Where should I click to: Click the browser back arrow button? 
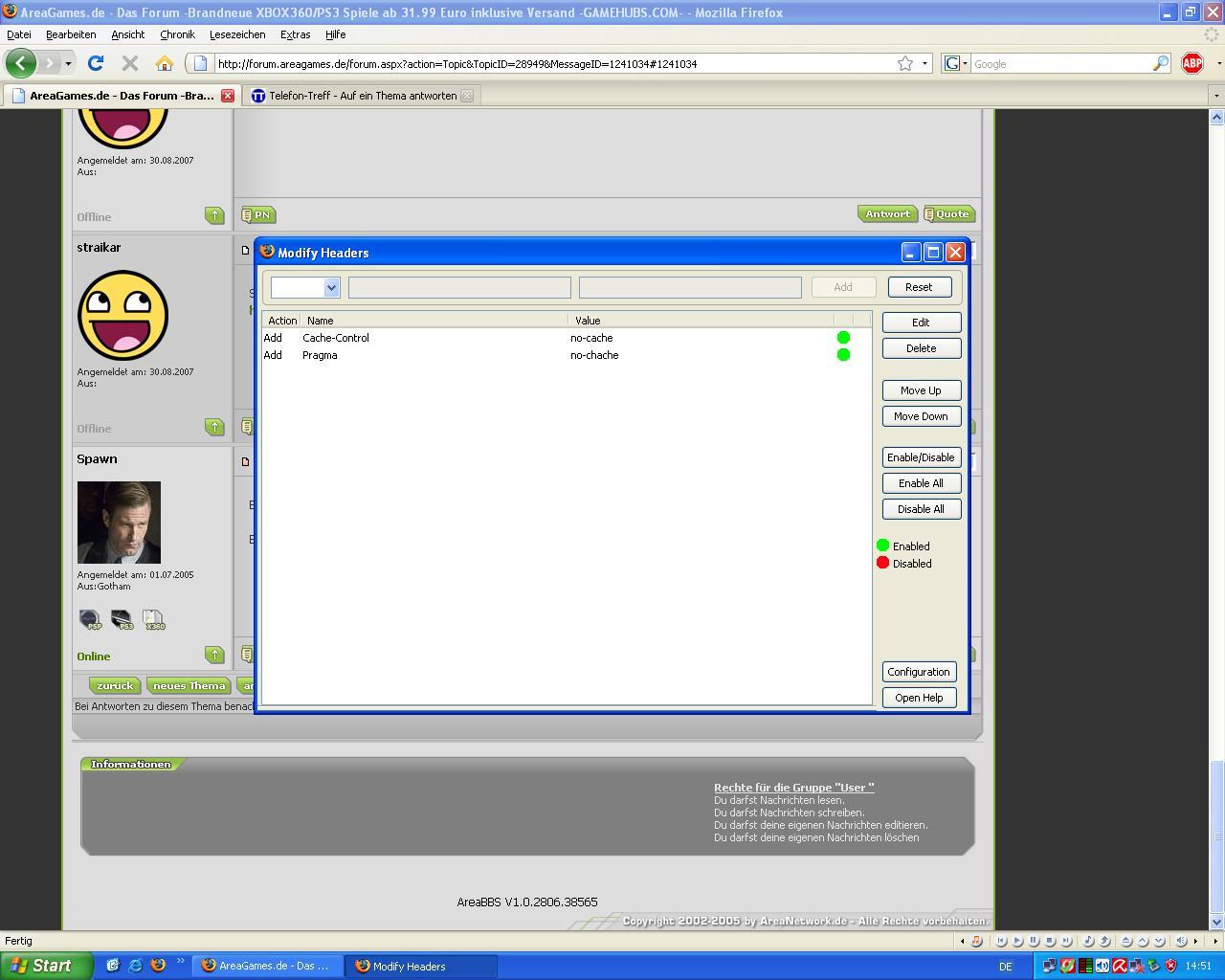point(21,63)
